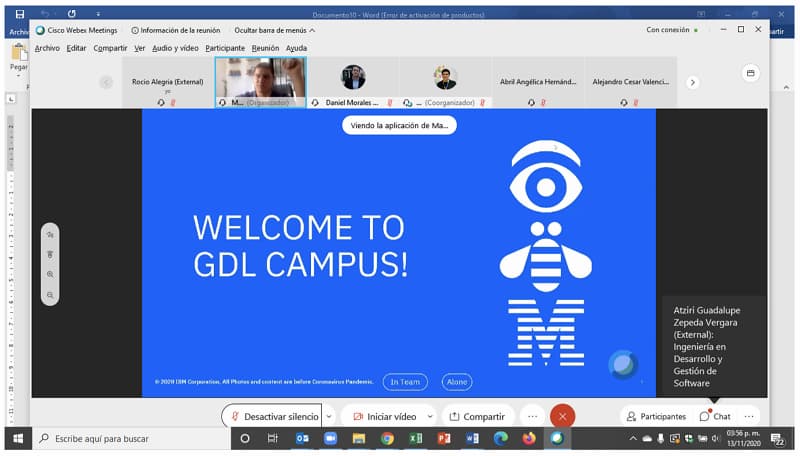Select Abril Angélica Hernánd... participant tile
Screen dimensions: 800x456
point(538,82)
